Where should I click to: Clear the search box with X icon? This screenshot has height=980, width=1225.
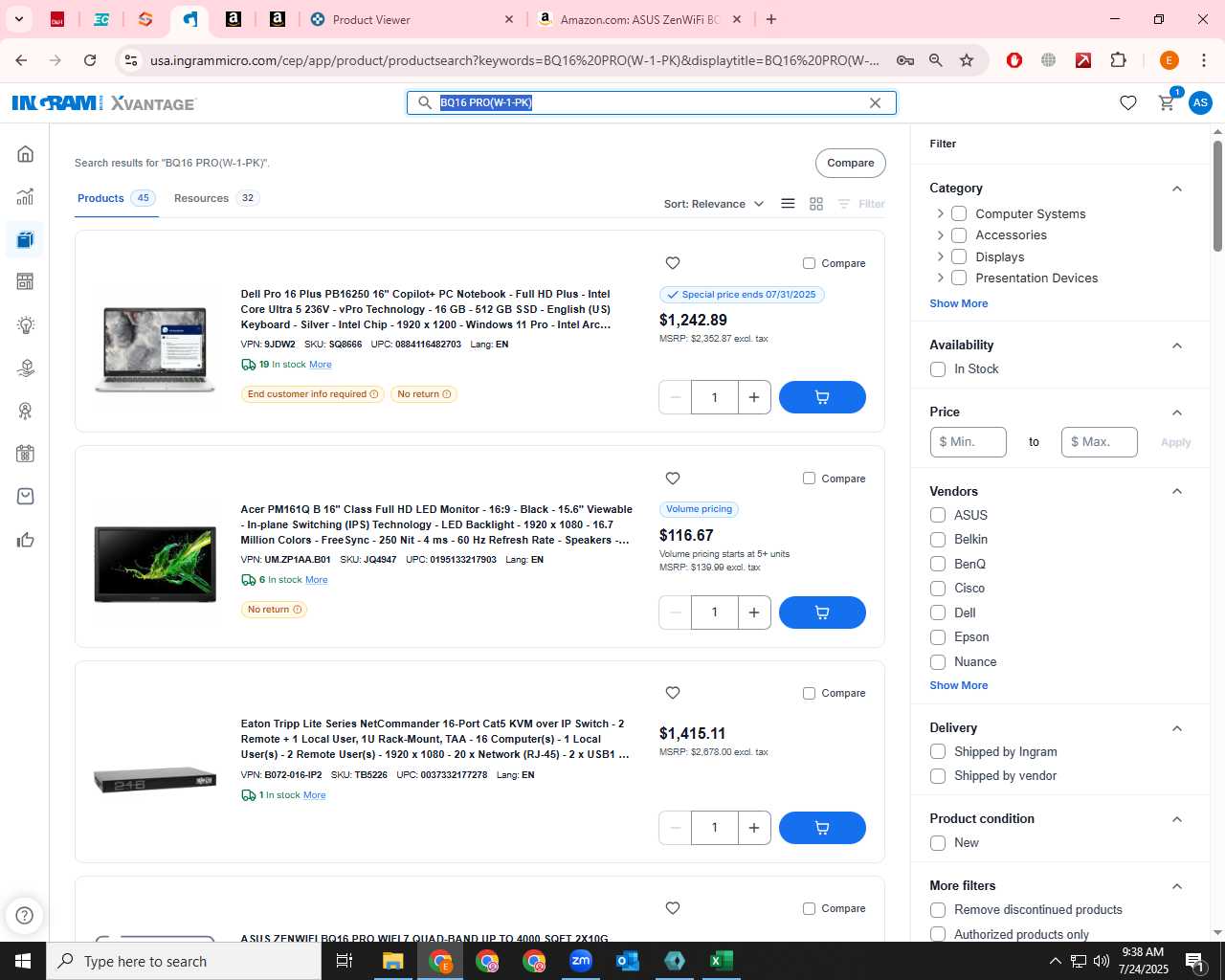875,103
